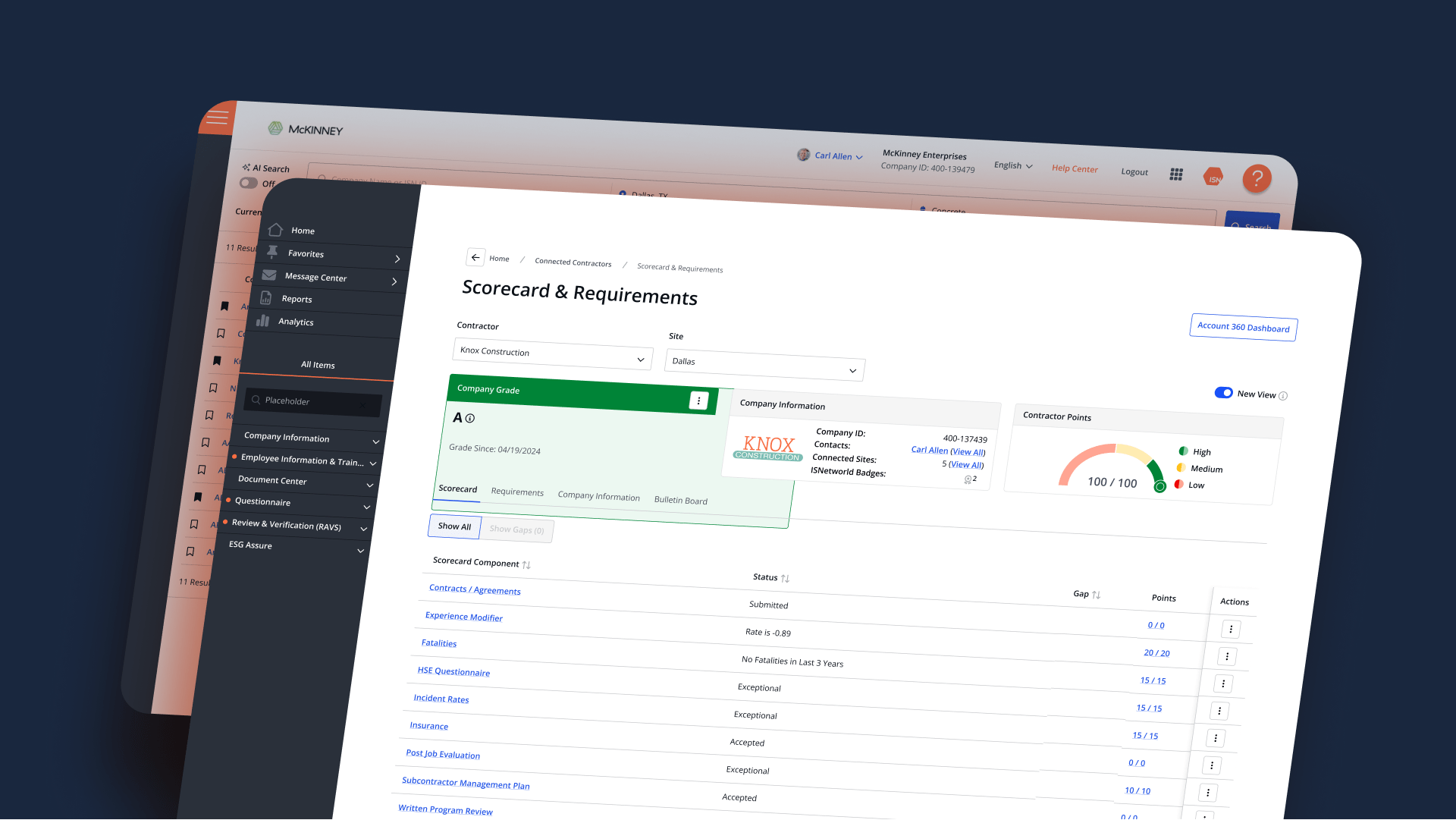
Task: Open the Contracts / Agreements link
Action: coord(475,589)
